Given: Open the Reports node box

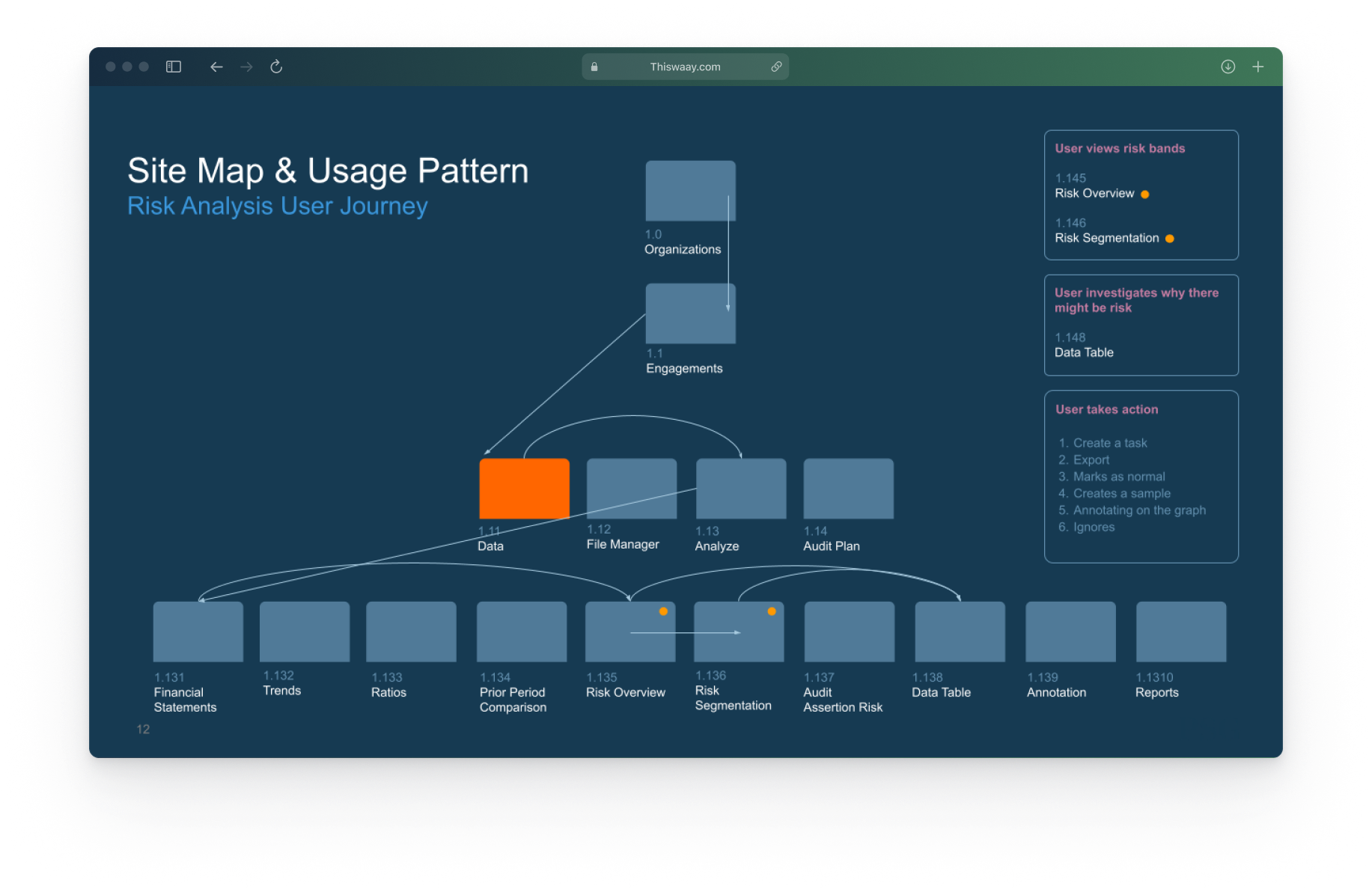Looking at the screenshot, I should (x=1180, y=632).
